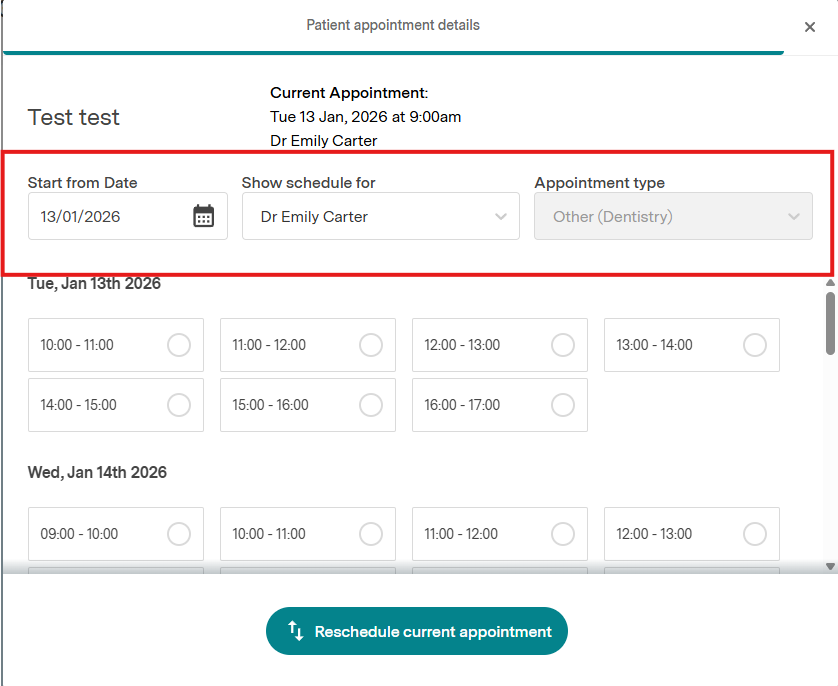The height and width of the screenshot is (686, 838).
Task: Pick the 11:00 - 12:00 slot on Wednesday
Action: tap(563, 534)
